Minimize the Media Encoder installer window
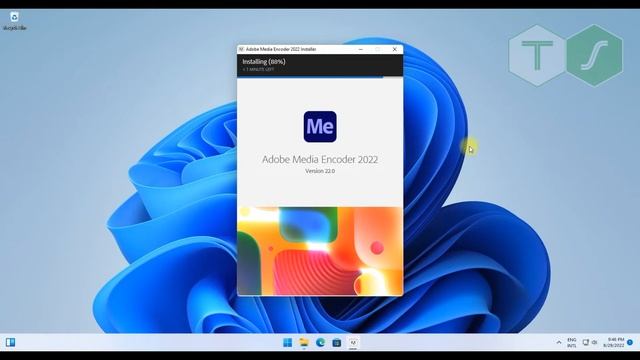Viewport: 640px width, 360px height. [360, 49]
